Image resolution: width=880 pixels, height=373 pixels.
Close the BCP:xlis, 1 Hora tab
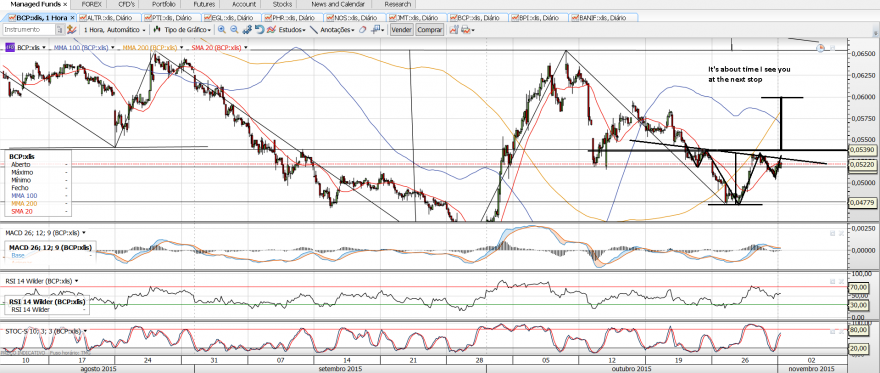71,17
